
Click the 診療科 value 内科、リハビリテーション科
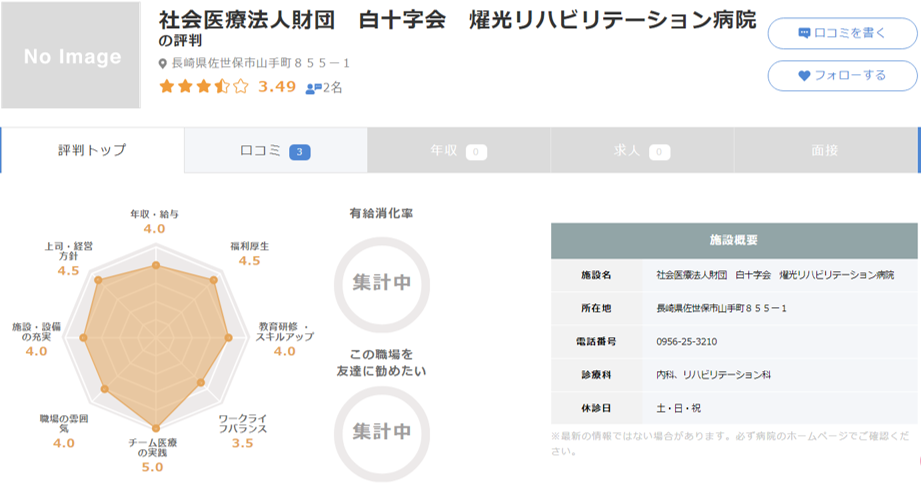714,375
